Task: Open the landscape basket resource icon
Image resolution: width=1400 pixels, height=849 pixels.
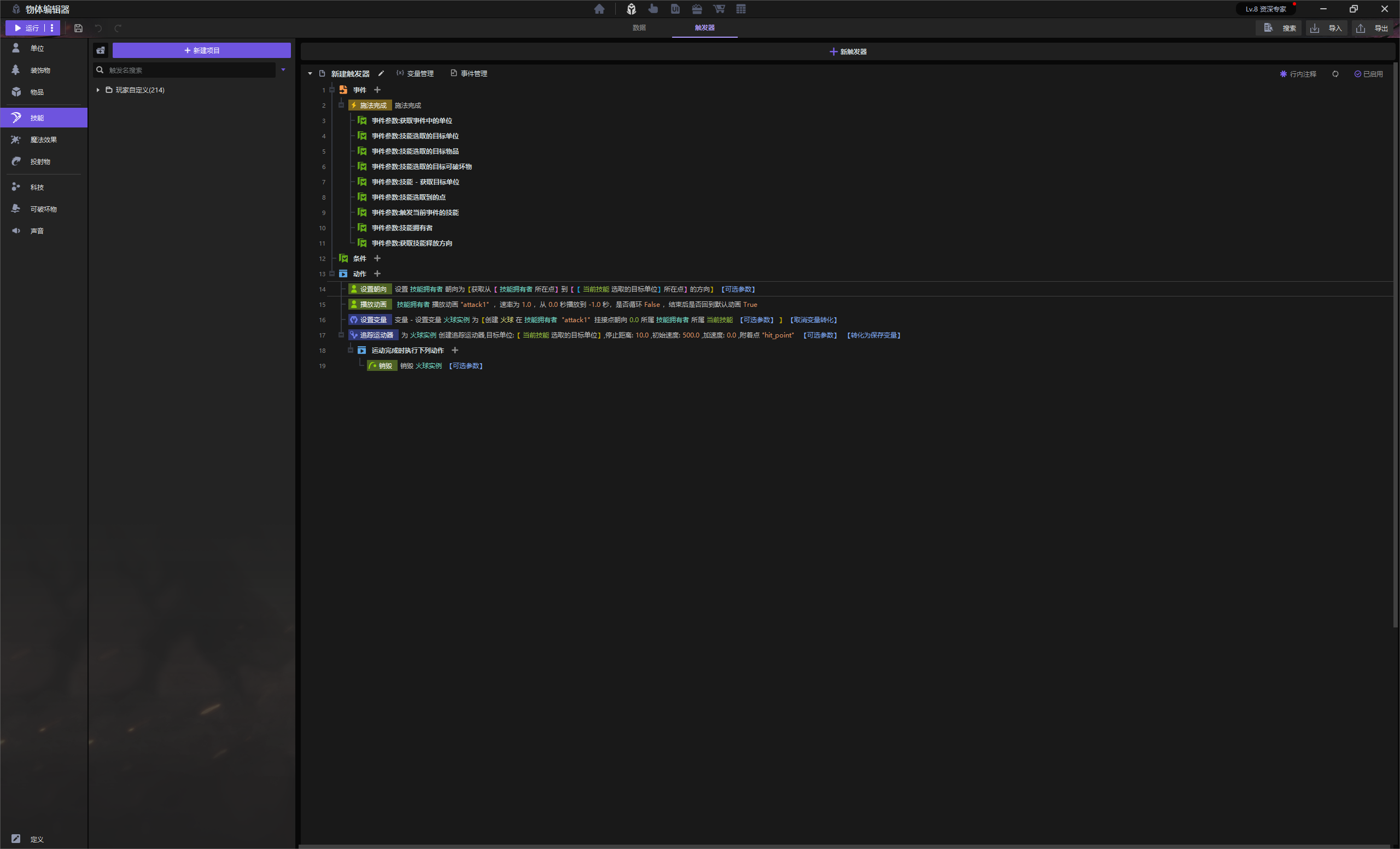Action: point(697,9)
